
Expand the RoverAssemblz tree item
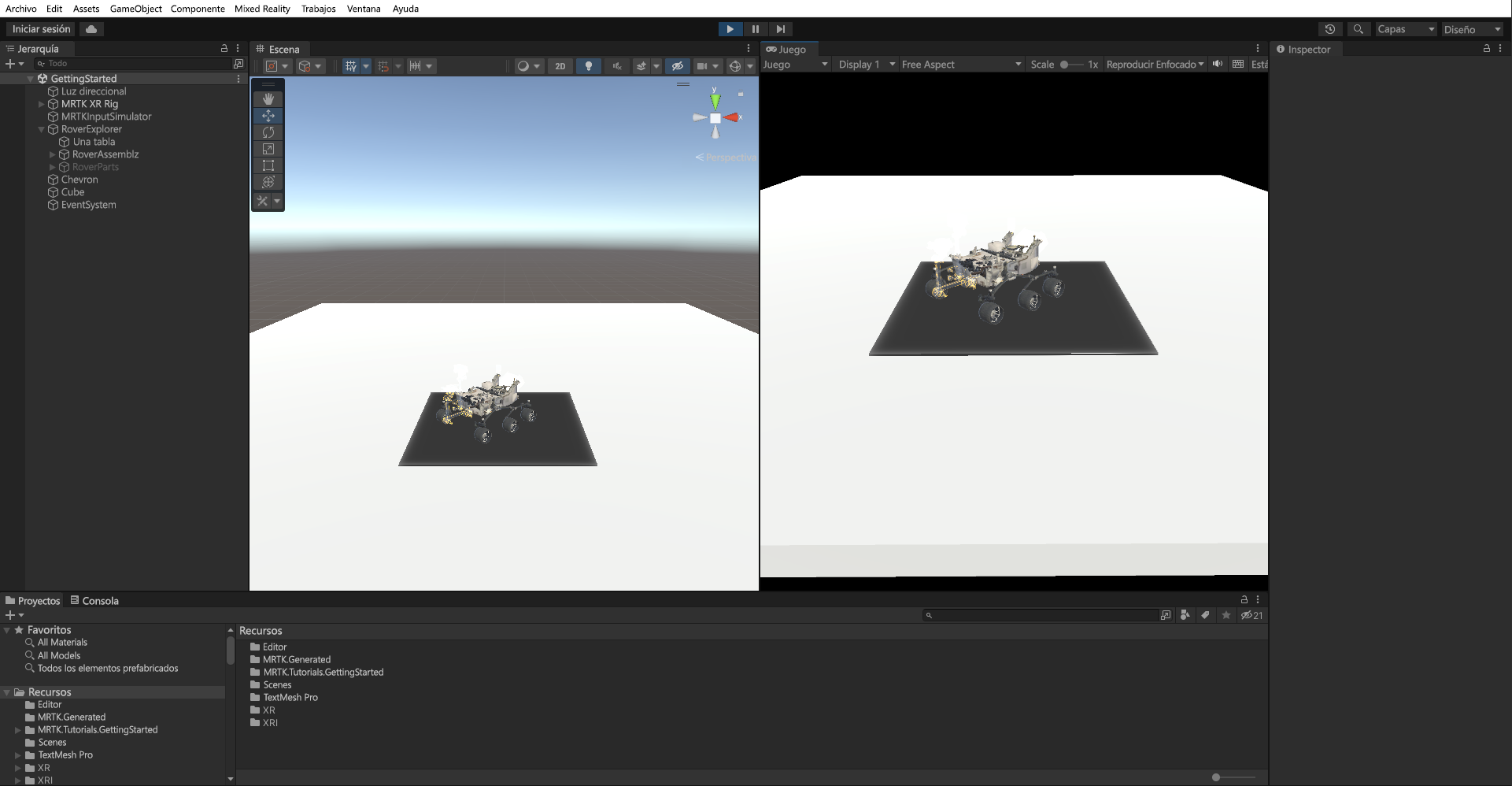(52, 154)
